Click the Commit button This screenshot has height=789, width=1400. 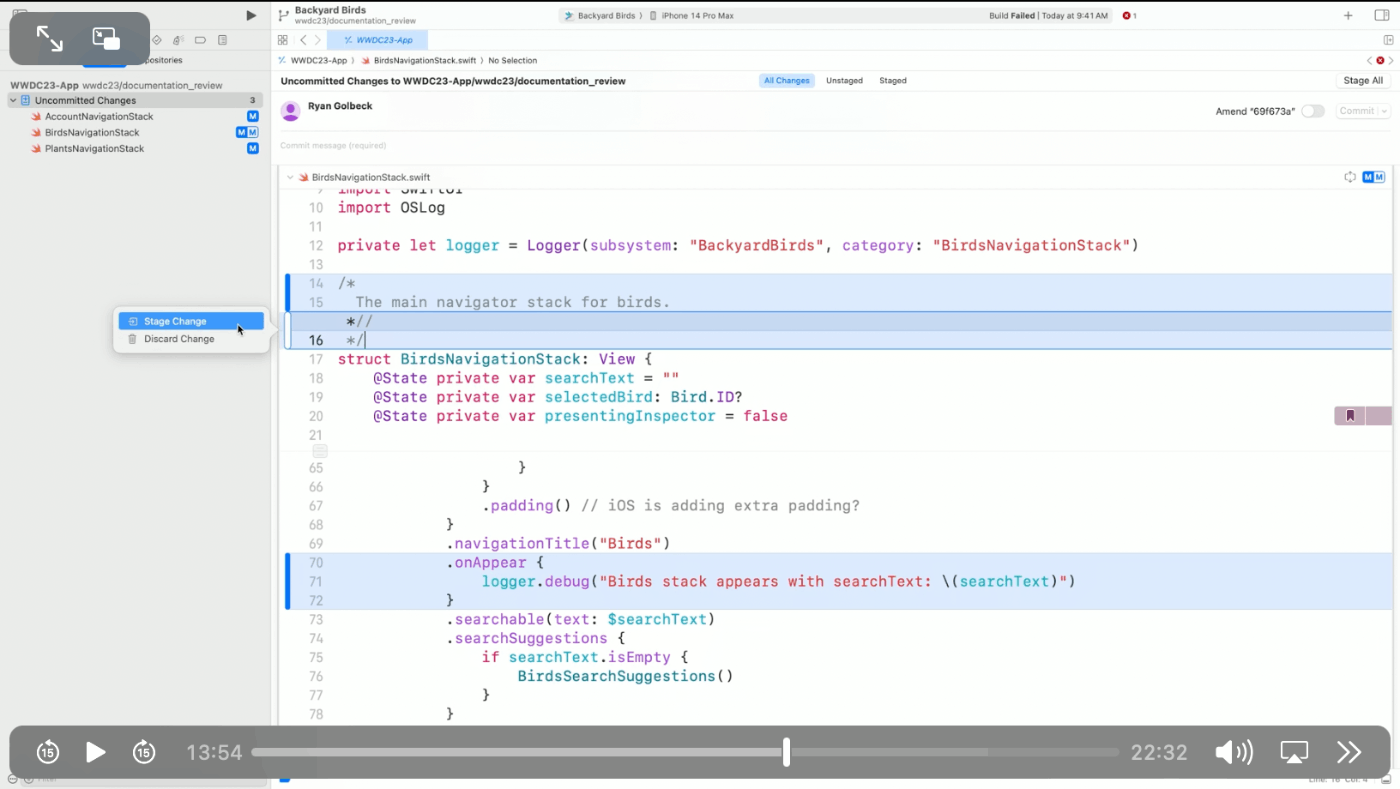coord(1357,111)
